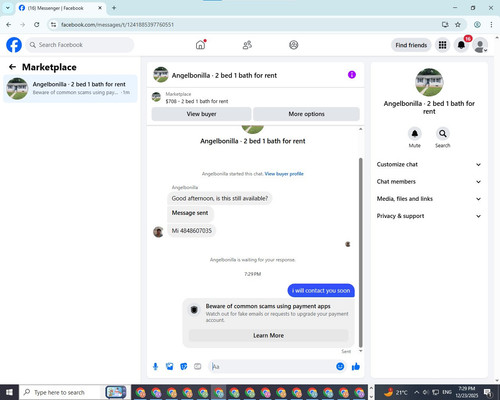Viewport: 500px width, 400px height.
Task: Click the listing thumbnail in chat header
Action: [161, 74]
